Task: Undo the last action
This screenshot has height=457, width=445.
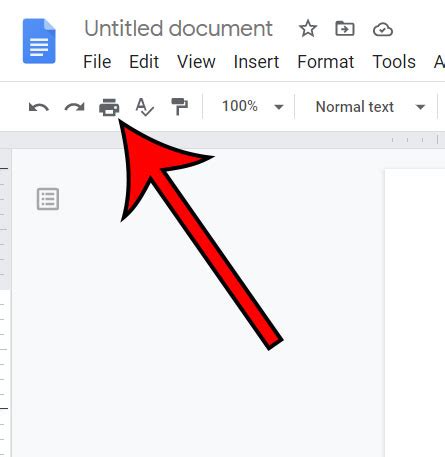Action: [x=39, y=107]
